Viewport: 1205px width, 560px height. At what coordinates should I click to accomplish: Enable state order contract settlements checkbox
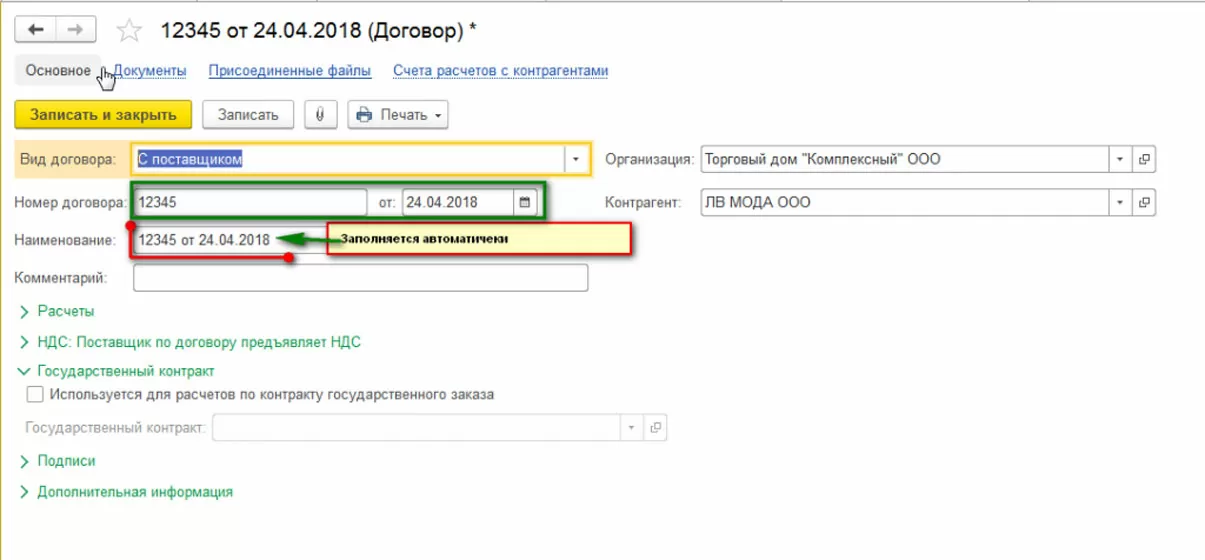(35, 394)
